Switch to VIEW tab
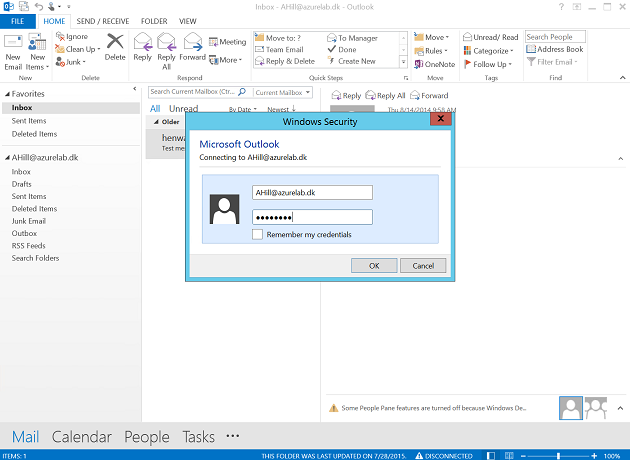This screenshot has height=460, width=630. (188, 21)
